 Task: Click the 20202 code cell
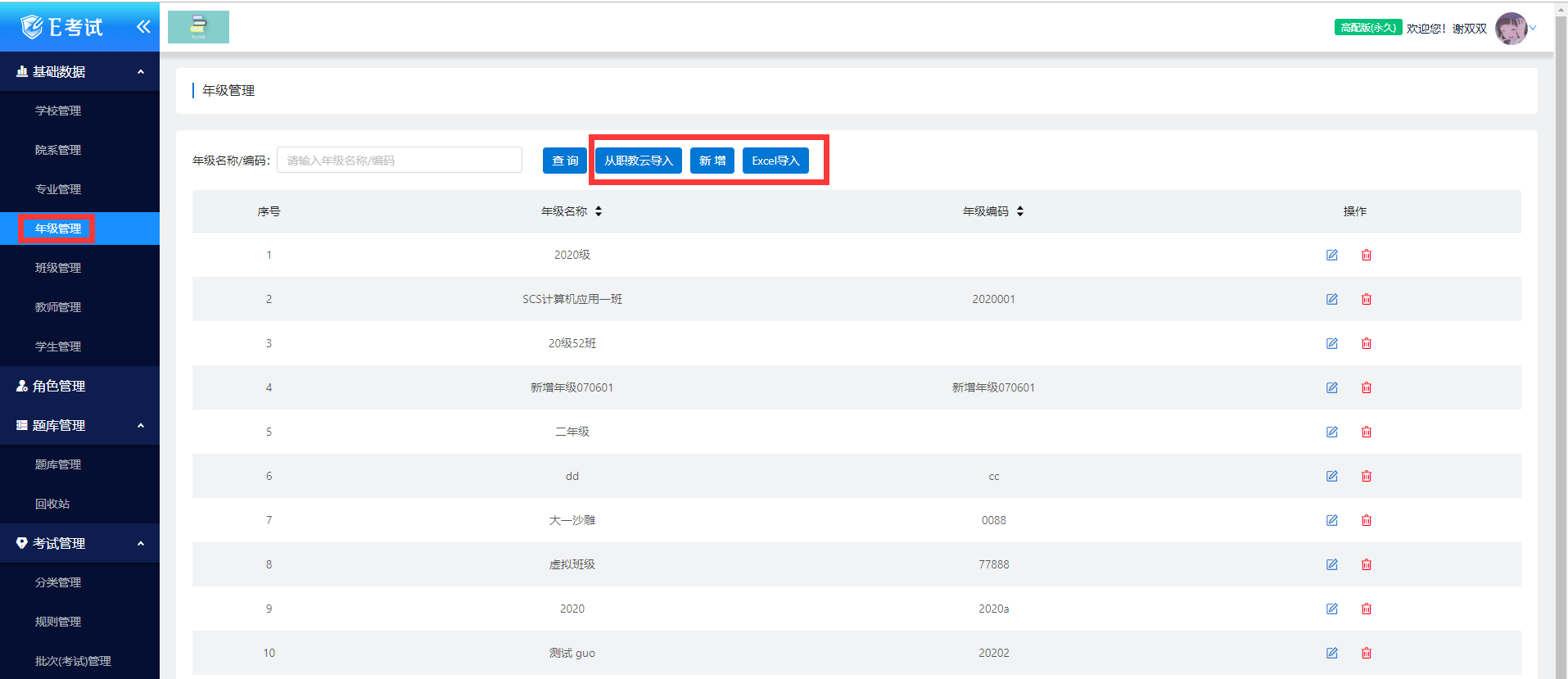pos(993,653)
